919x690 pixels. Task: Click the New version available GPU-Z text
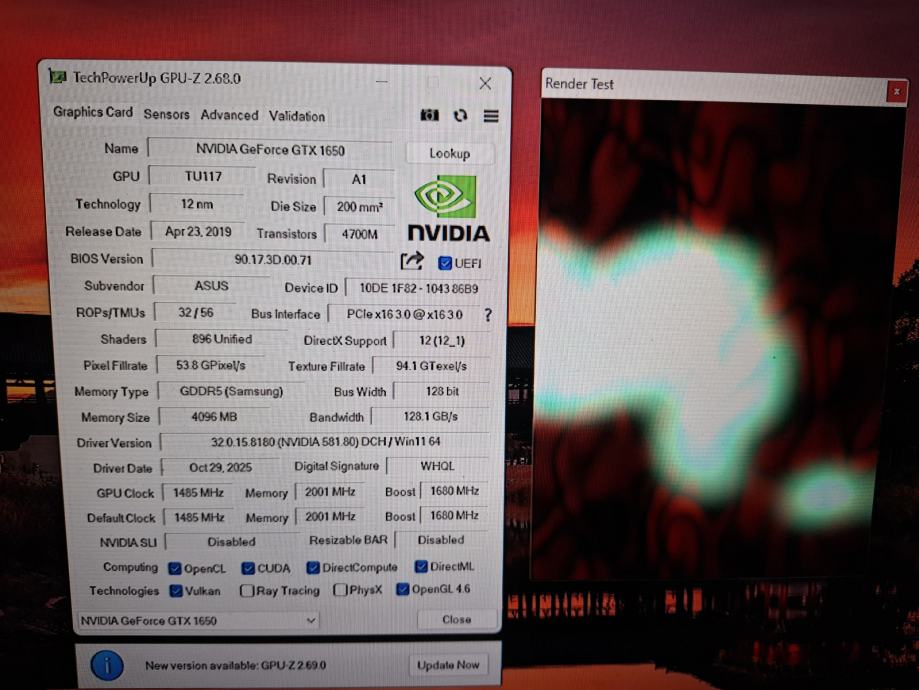(x=236, y=665)
